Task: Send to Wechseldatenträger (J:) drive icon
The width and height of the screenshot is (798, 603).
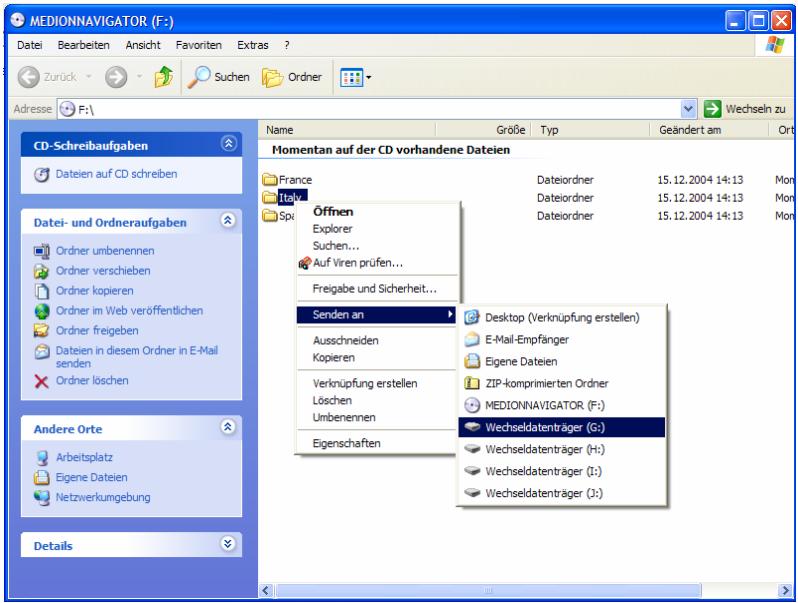Action: 472,493
